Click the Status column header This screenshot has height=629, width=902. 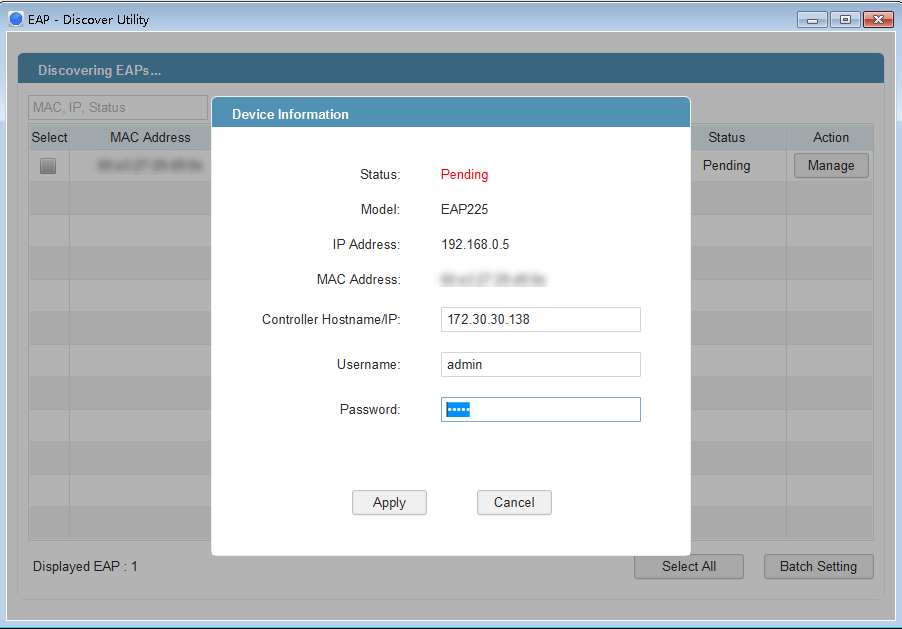726,137
